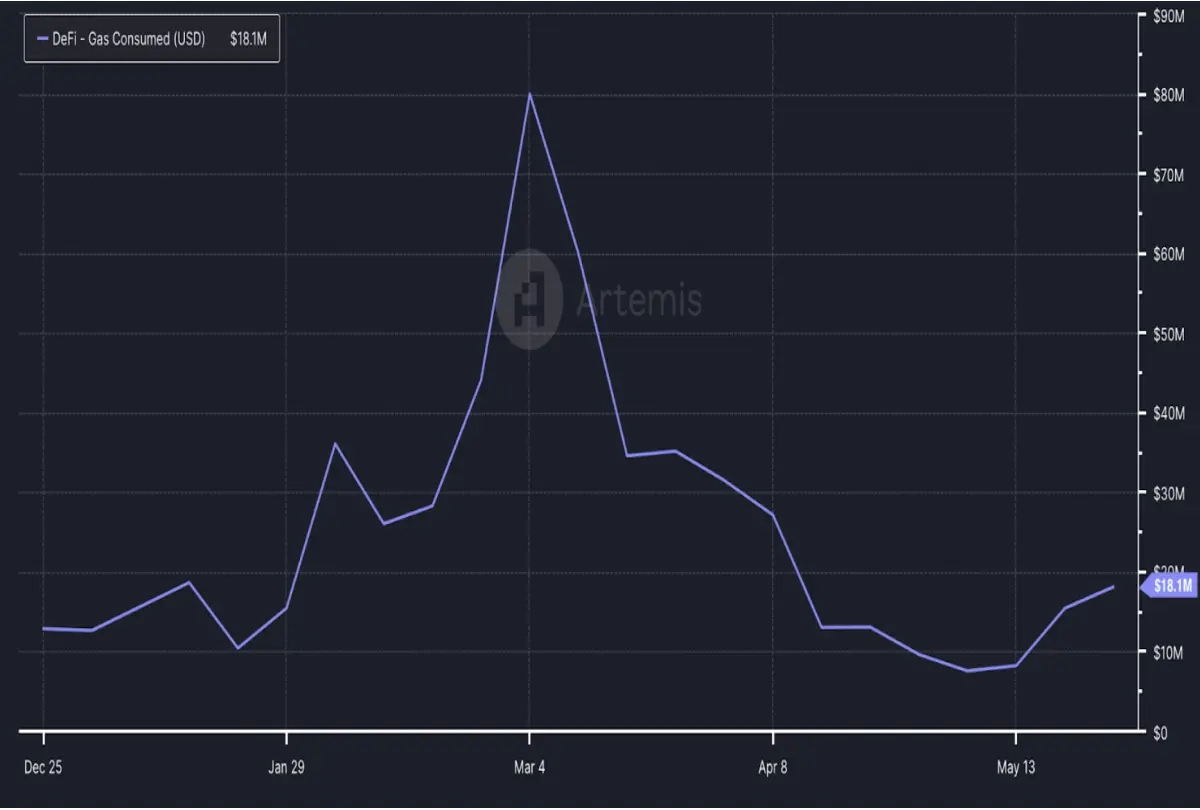Click the $18.1M value in the legend
1200x810 pixels.
click(248, 38)
